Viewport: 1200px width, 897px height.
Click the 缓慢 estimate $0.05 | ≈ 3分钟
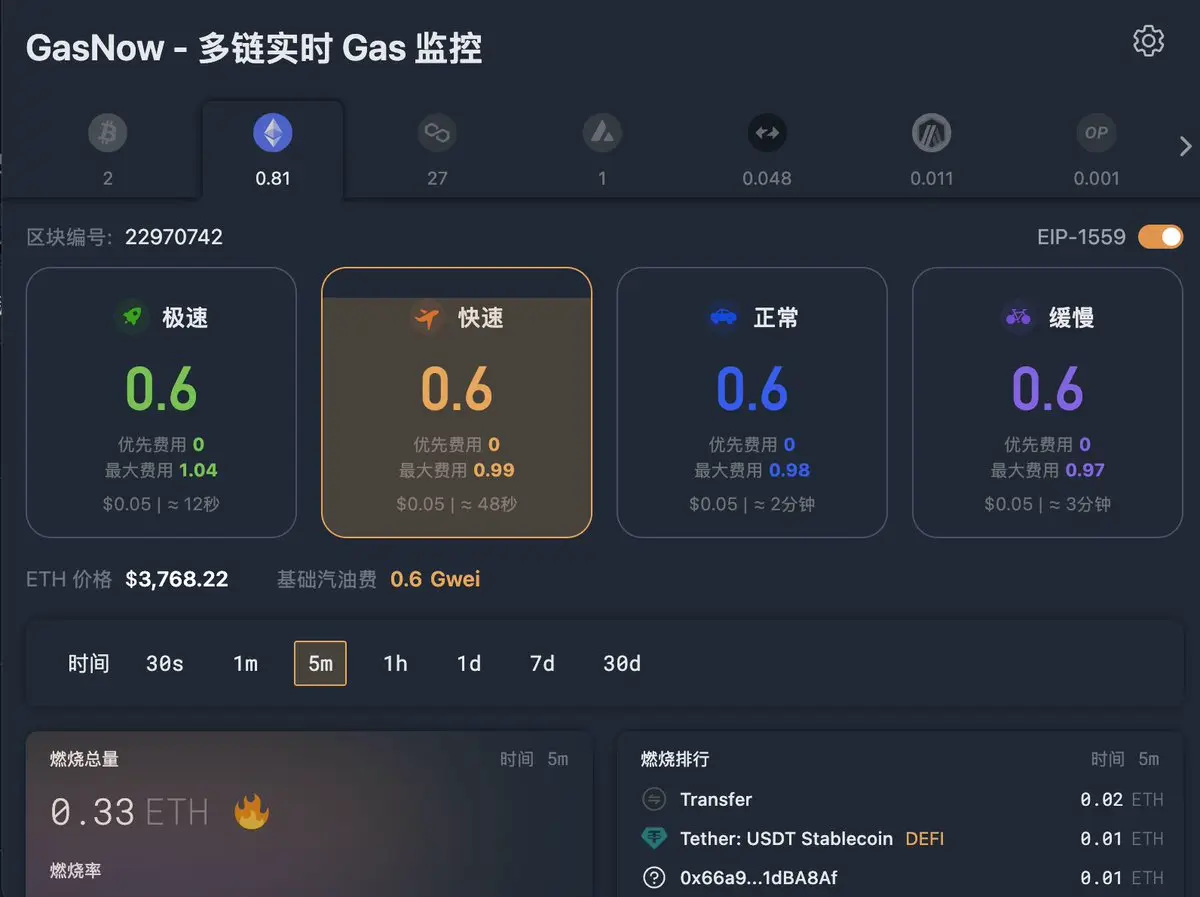point(1048,504)
